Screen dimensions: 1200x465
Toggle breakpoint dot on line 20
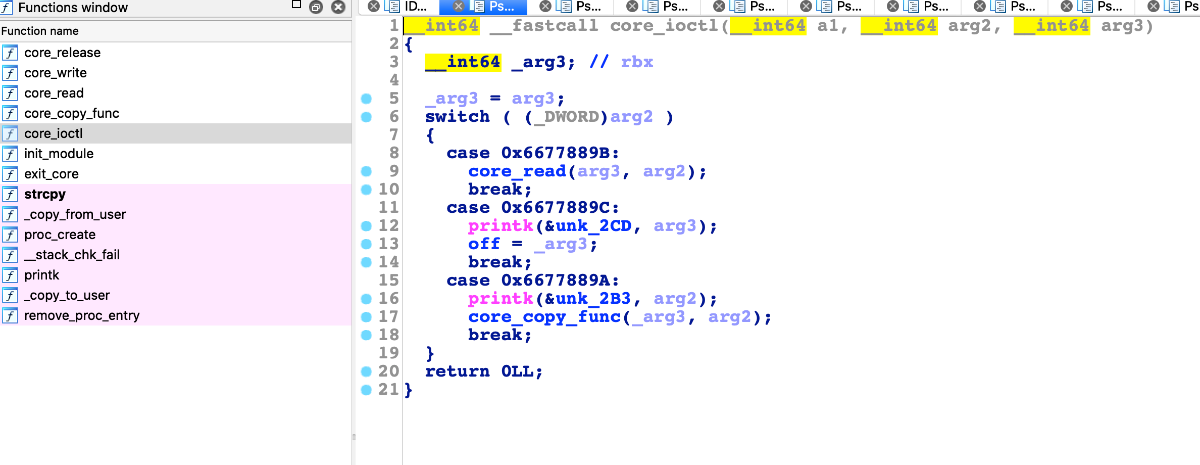tap(366, 370)
